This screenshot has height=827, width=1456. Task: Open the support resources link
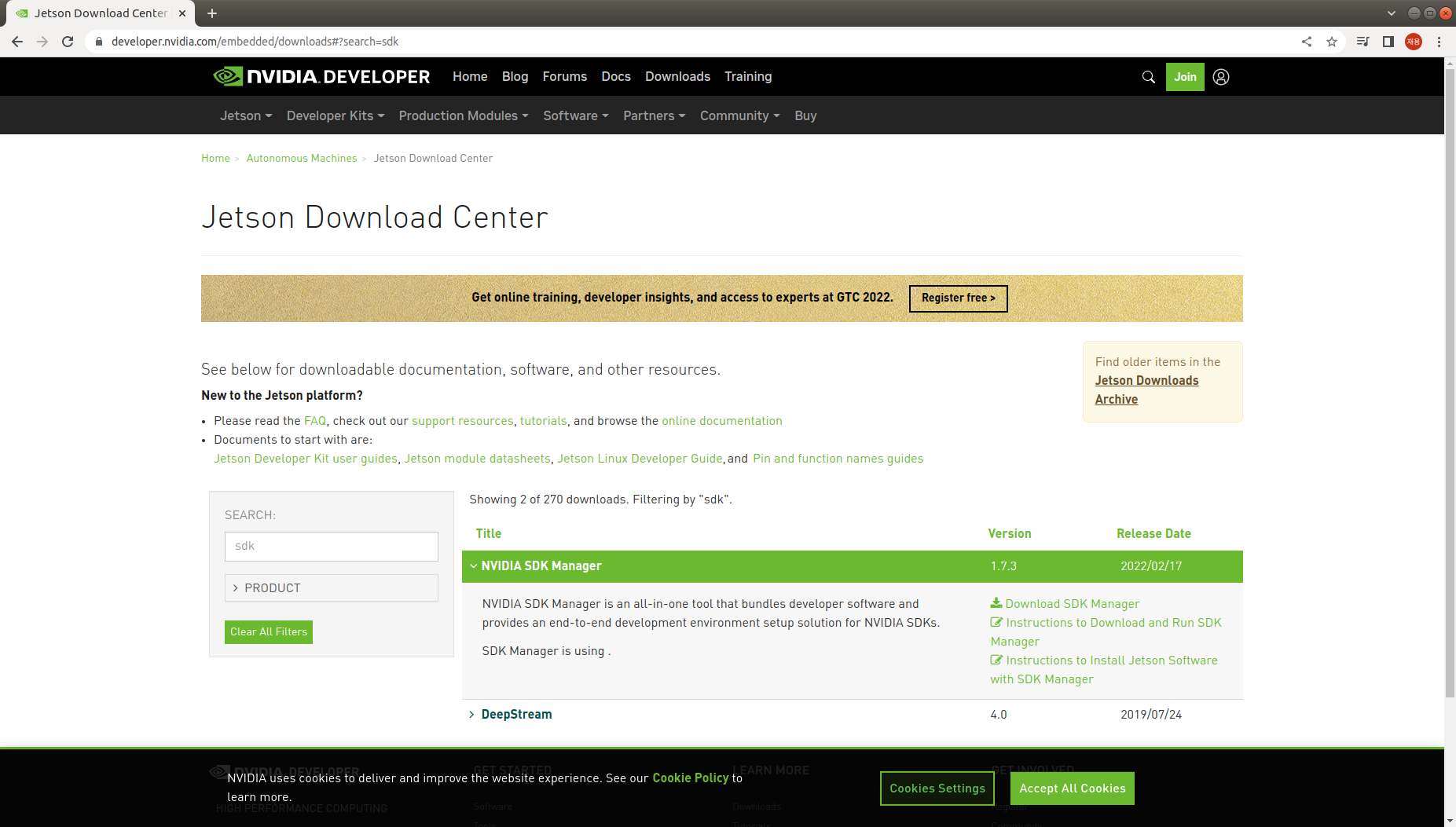(463, 421)
